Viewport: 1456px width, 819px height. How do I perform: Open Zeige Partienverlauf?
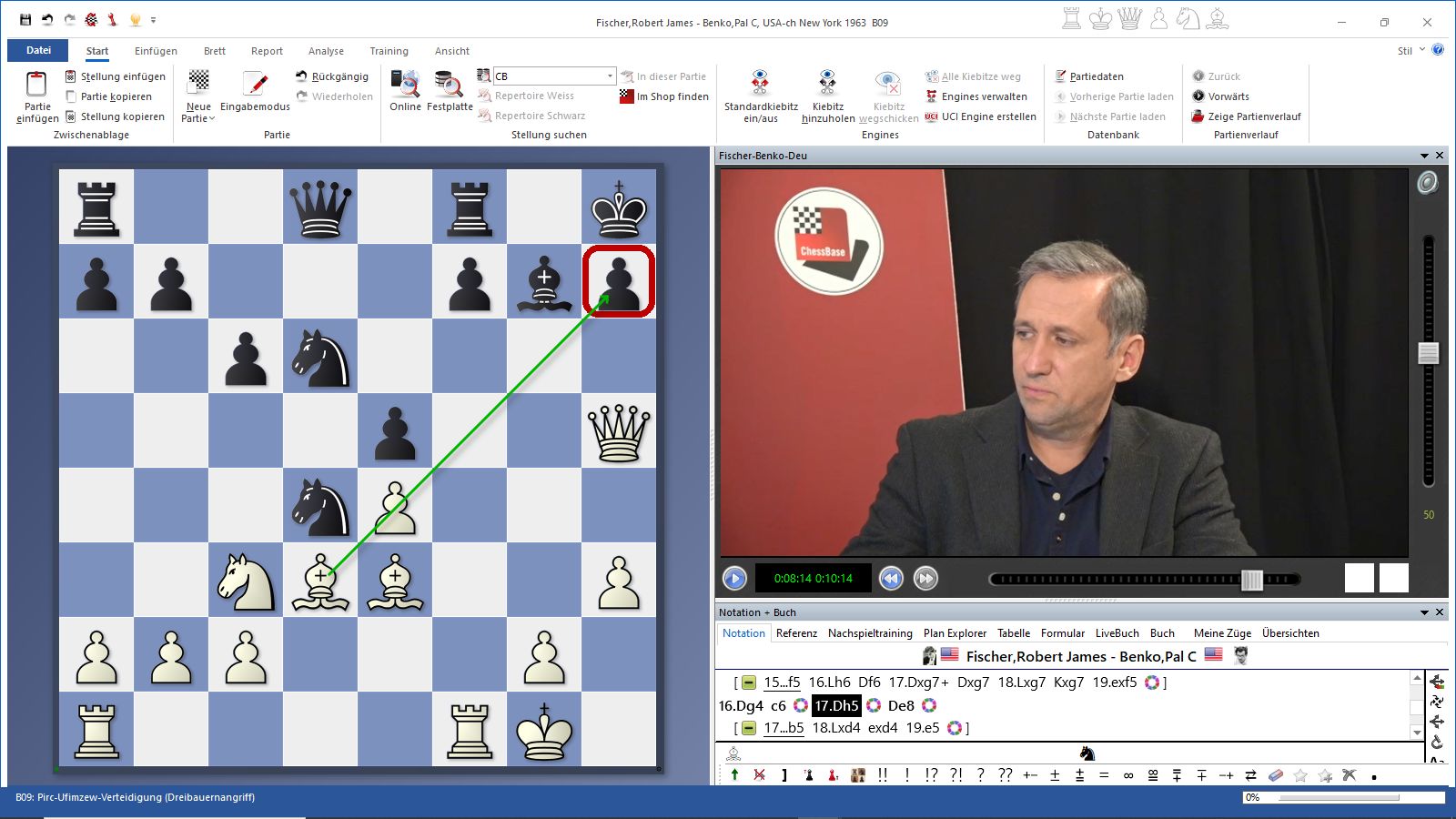(1246, 116)
